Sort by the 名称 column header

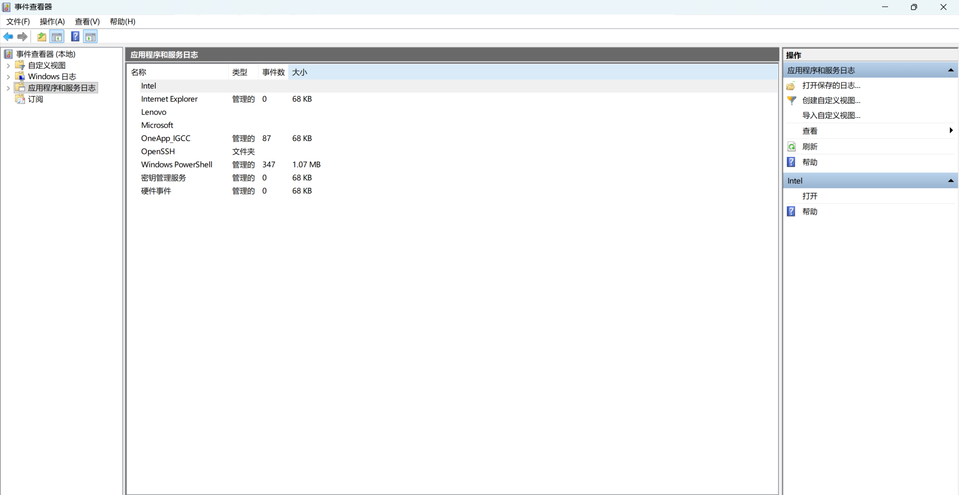click(178, 72)
